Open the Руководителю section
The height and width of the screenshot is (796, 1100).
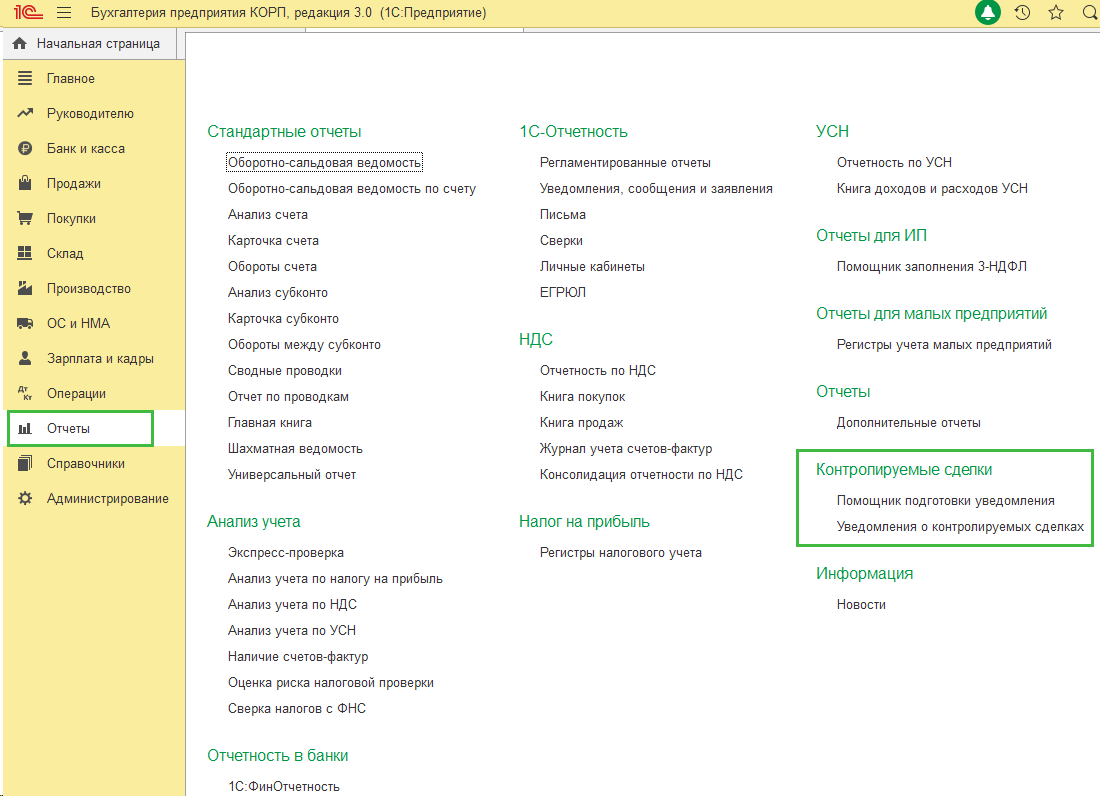click(x=90, y=114)
